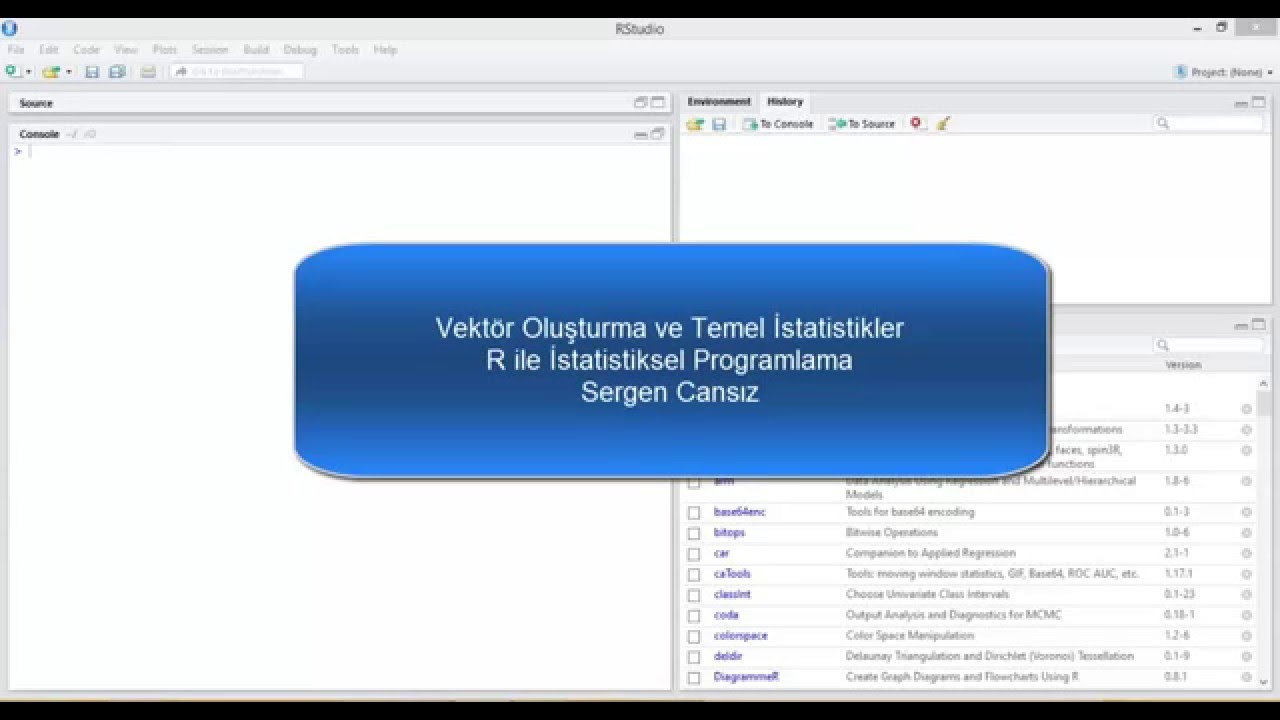Check the DiagrammeR package checkbox
Image resolution: width=1280 pixels, height=720 pixels.
point(694,678)
